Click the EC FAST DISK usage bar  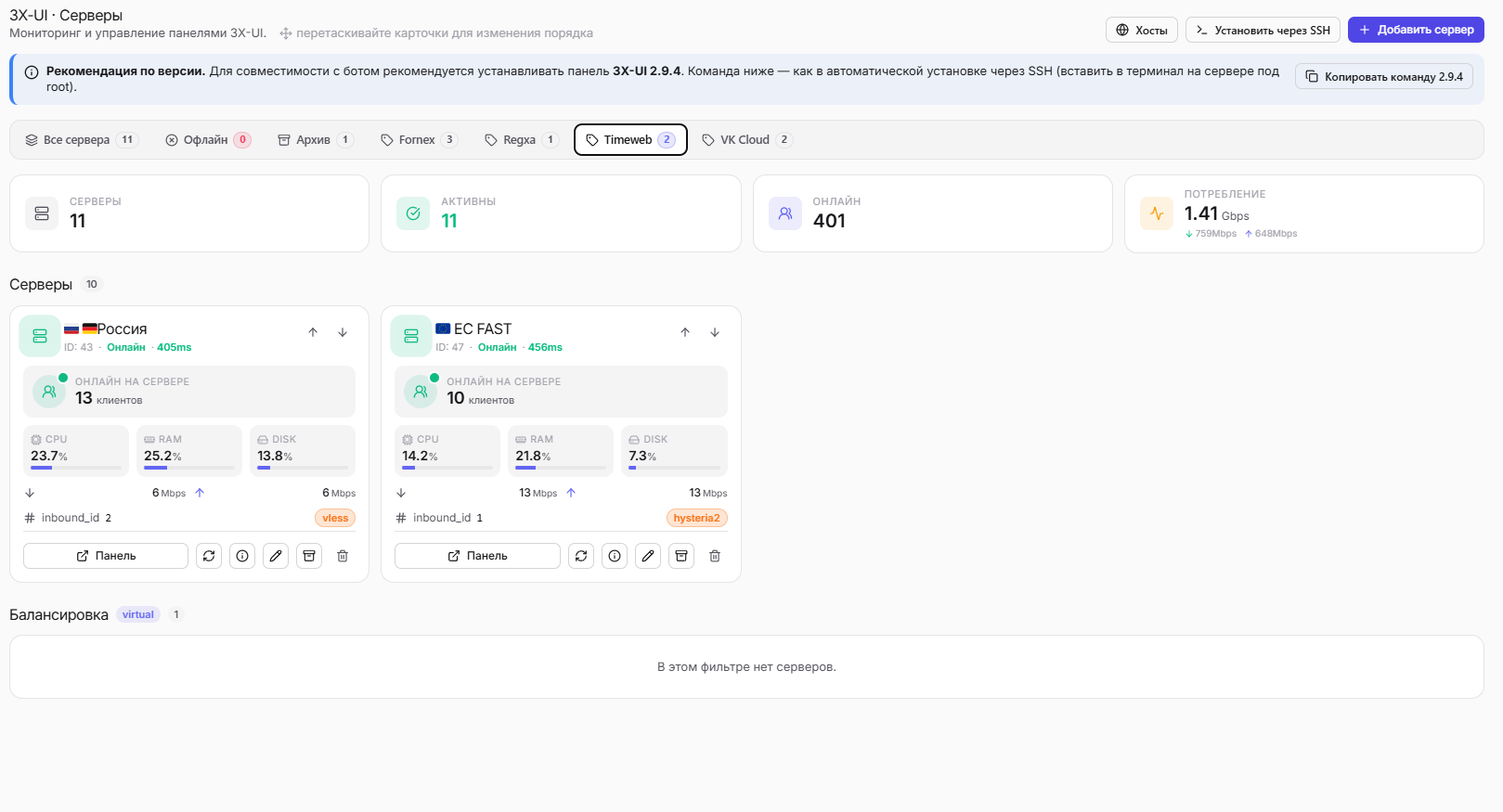(x=674, y=468)
